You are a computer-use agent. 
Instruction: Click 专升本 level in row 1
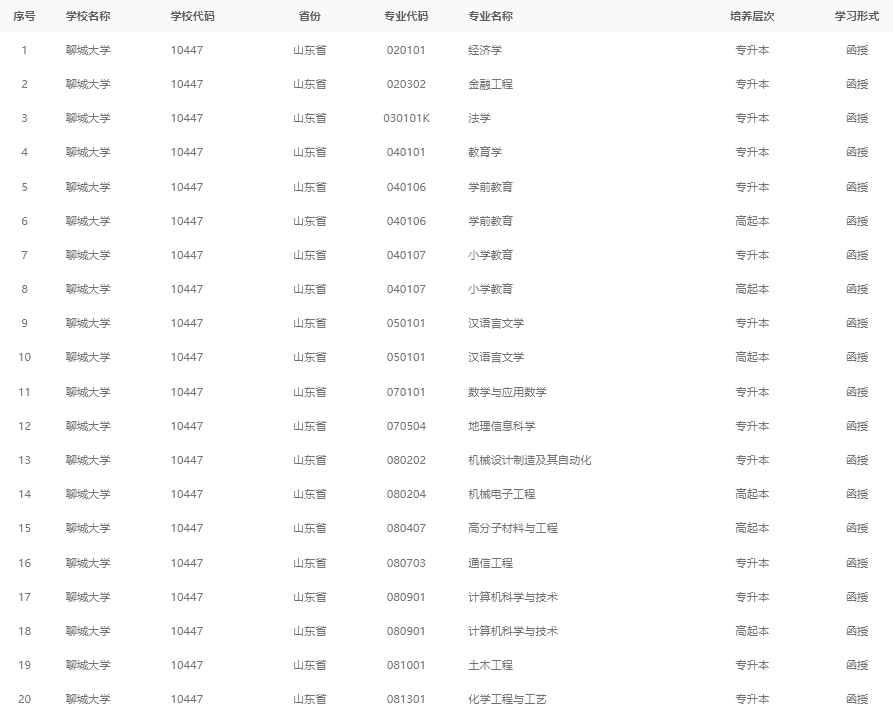click(752, 50)
